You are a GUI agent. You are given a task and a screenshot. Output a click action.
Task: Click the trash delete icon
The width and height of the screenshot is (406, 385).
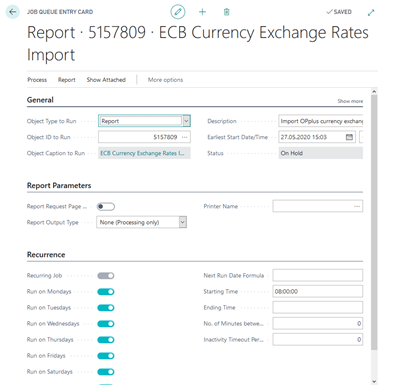pos(227,12)
